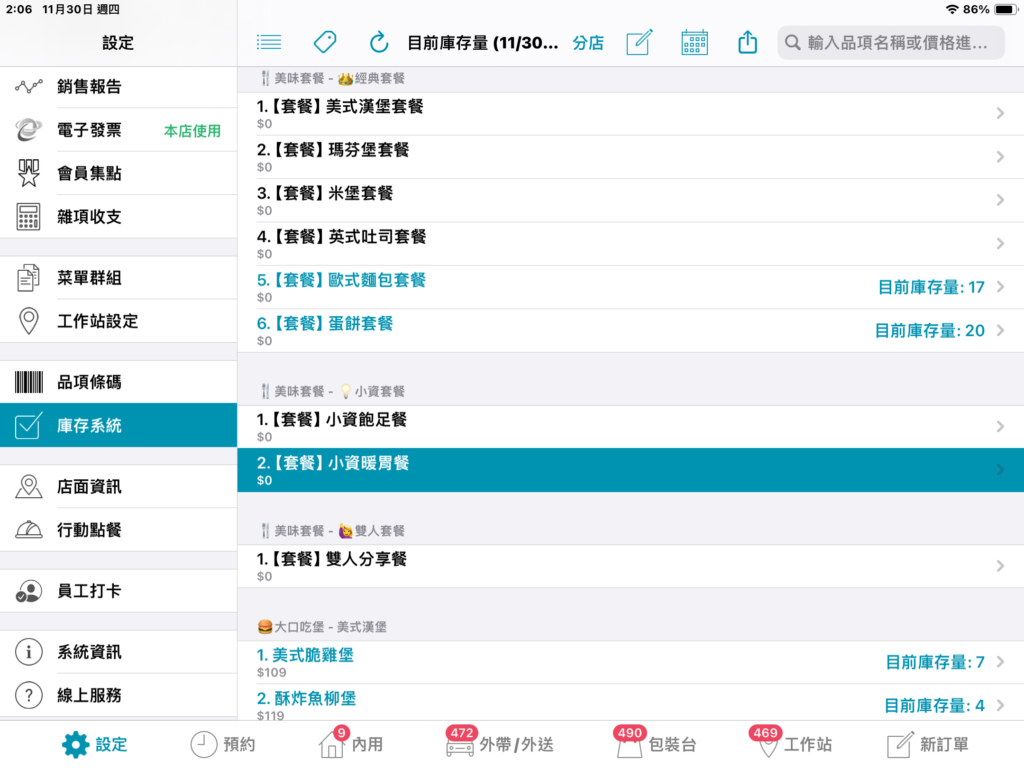Viewport: 1024px width, 768px height.
Task: Open 工作站設定 location pin icon
Action: (29, 321)
